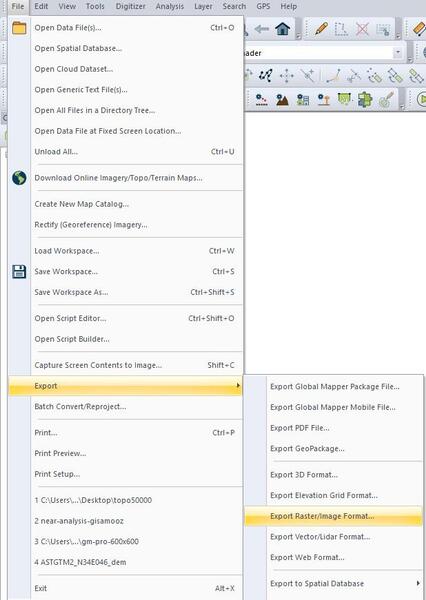Click the black zigzag vertex line icon

coord(265,75)
